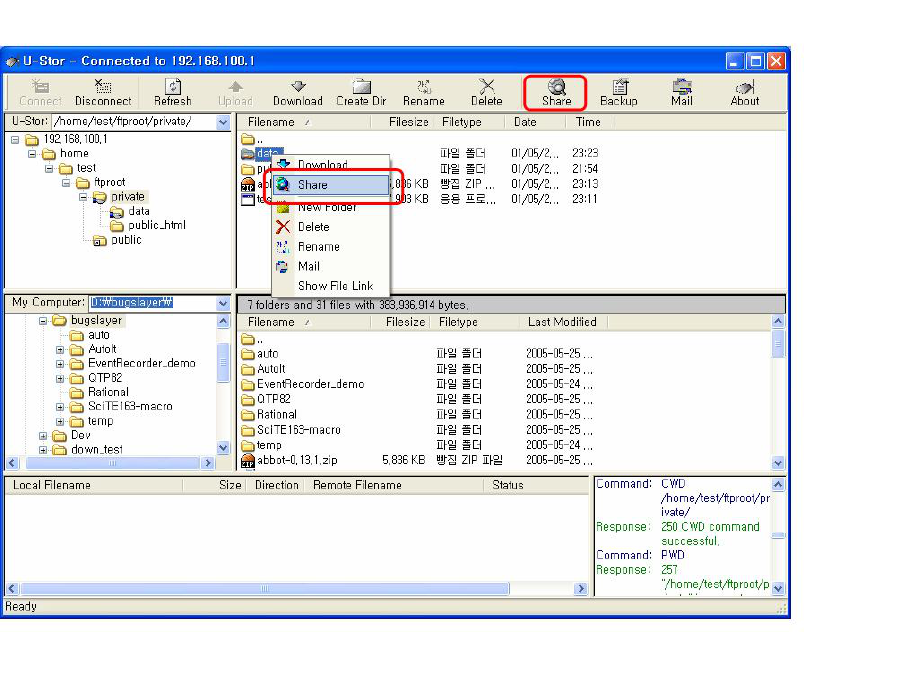Click the Create Dir toolbar icon

point(361,92)
